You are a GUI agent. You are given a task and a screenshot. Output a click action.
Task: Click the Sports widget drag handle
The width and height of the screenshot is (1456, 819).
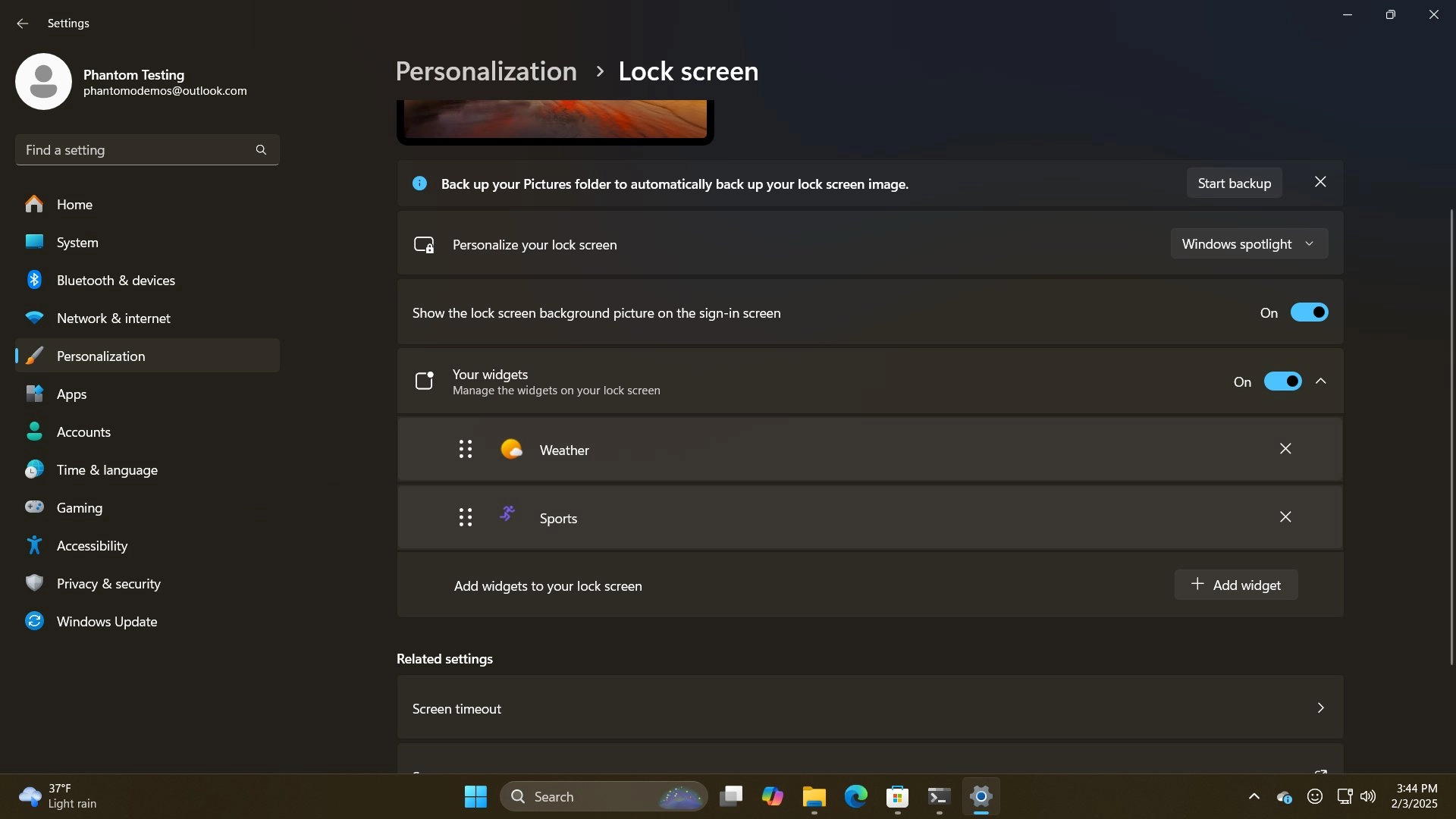(x=466, y=518)
